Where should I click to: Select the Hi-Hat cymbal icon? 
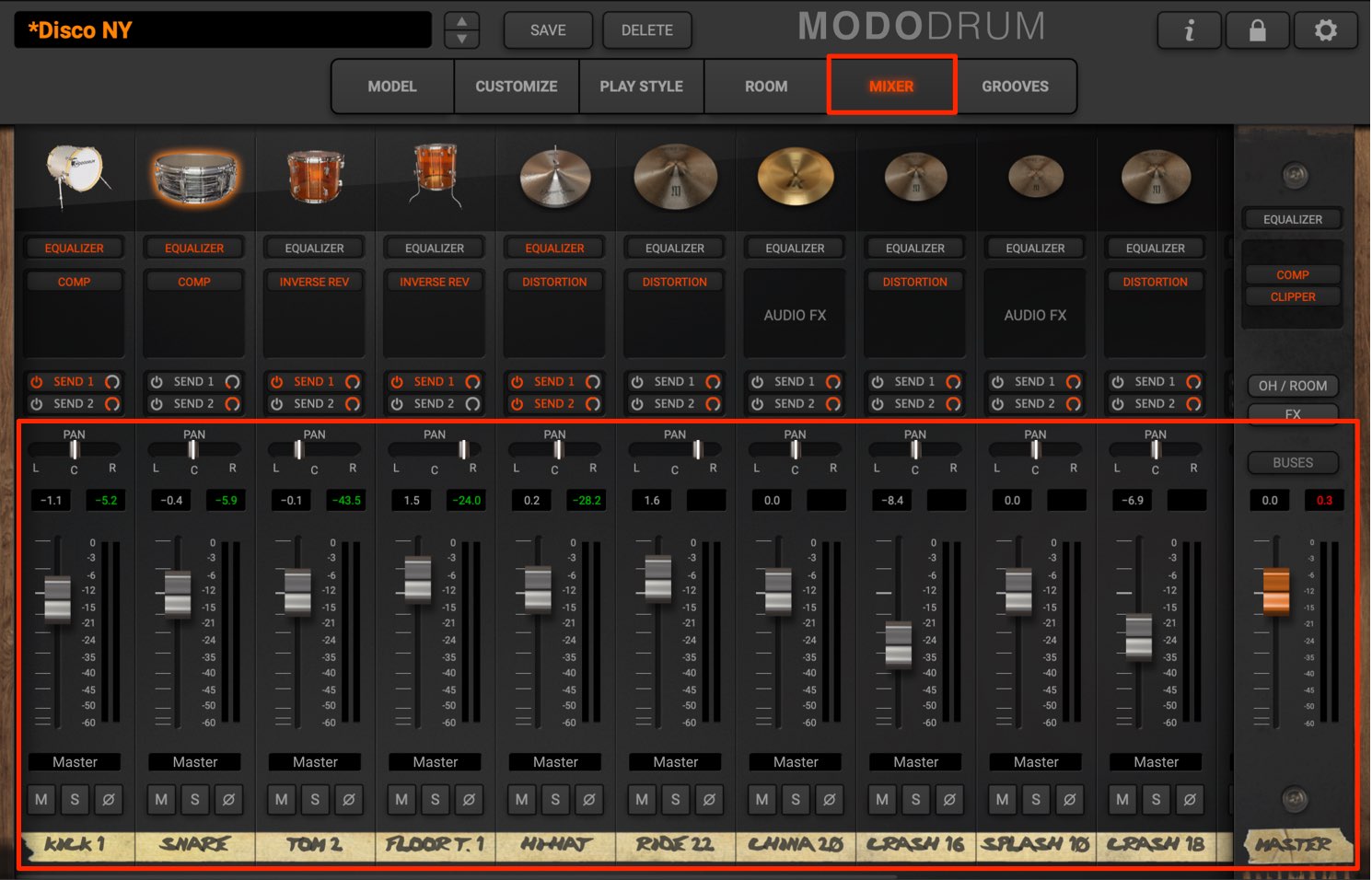point(555,176)
